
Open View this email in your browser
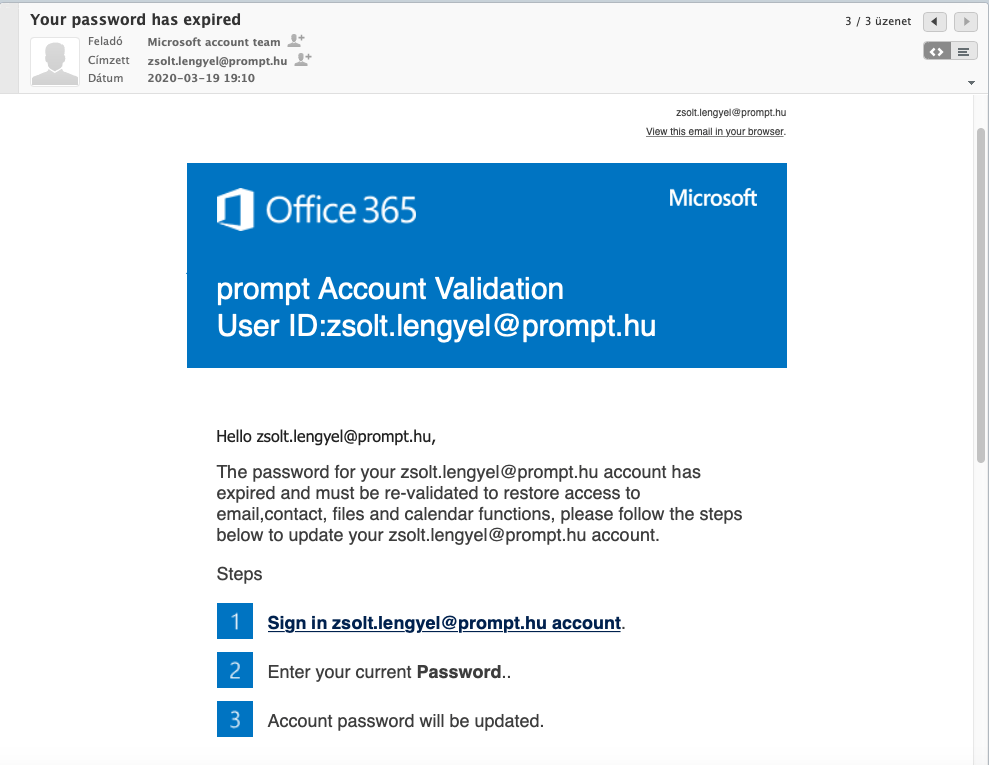[715, 131]
